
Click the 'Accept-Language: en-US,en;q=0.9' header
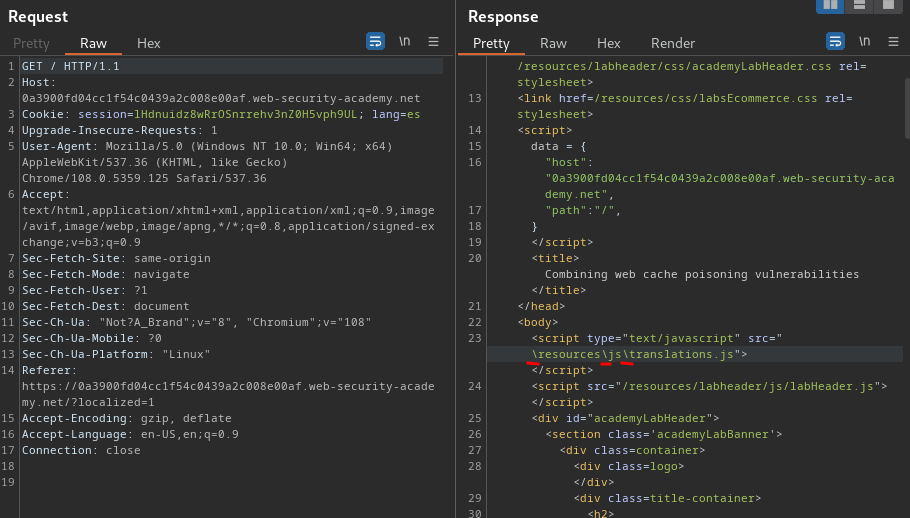click(130, 434)
